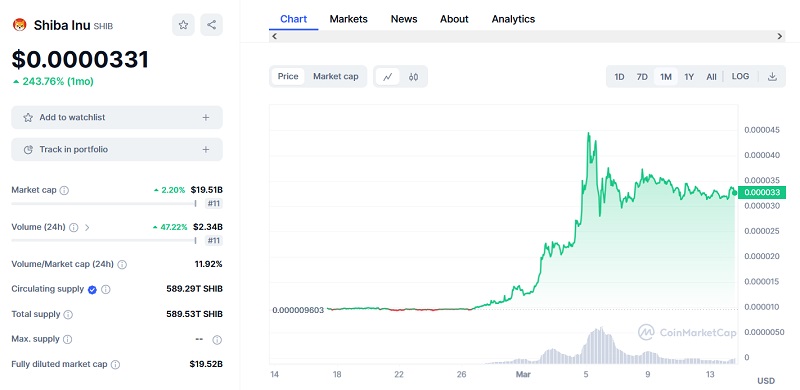Viewport: 800px width, 390px height.
Task: Download chart data with the download icon
Action: click(x=772, y=77)
